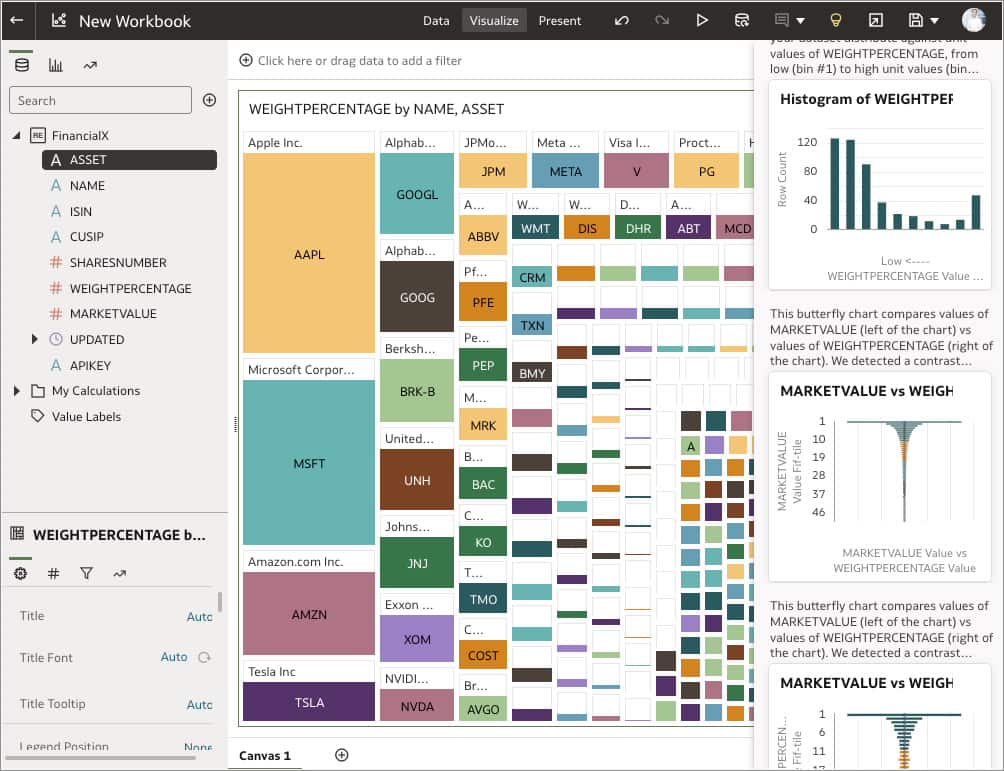This screenshot has width=1004, height=771.
Task: Click the AAPL treemap tile
Action: pos(309,254)
